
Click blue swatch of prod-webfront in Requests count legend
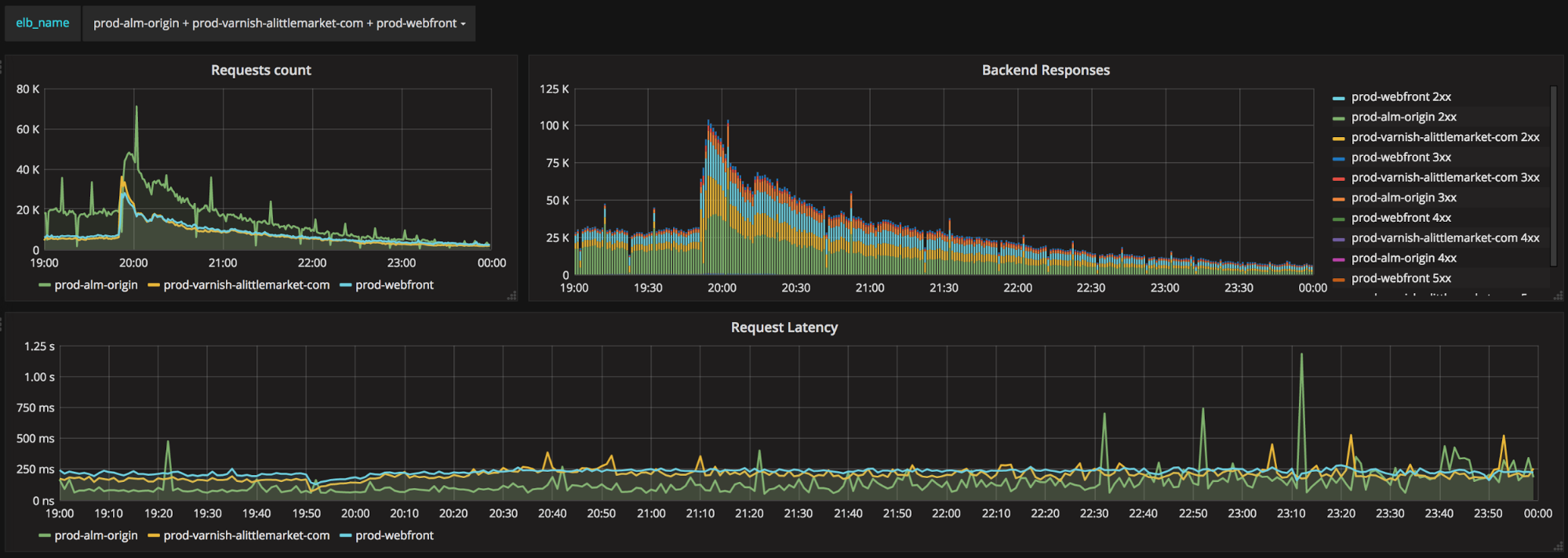coord(346,285)
